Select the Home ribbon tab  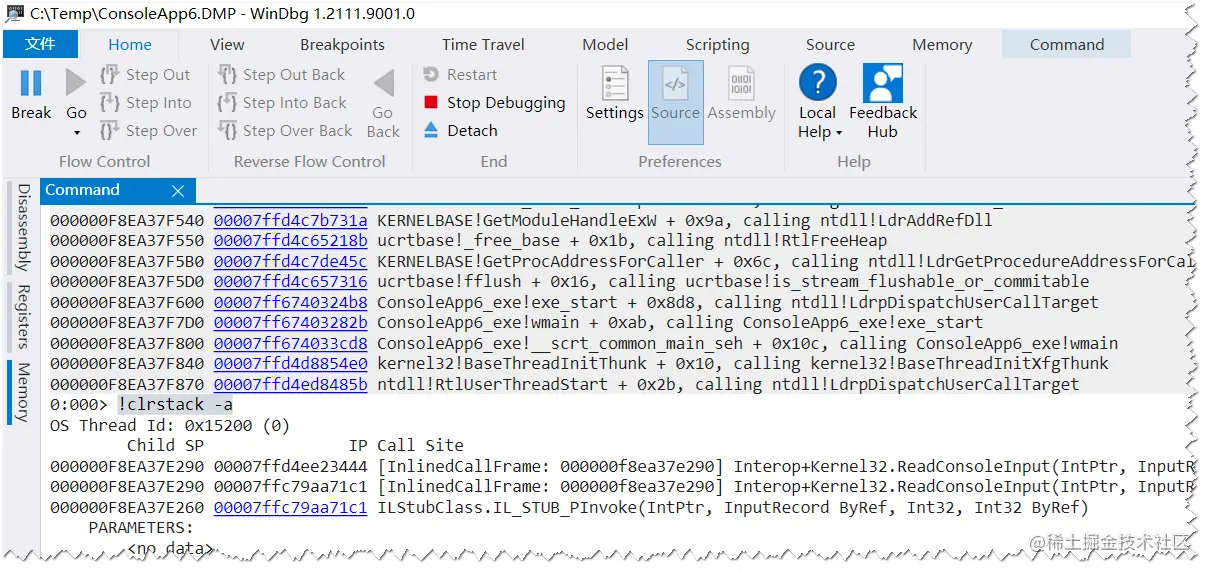click(x=130, y=45)
